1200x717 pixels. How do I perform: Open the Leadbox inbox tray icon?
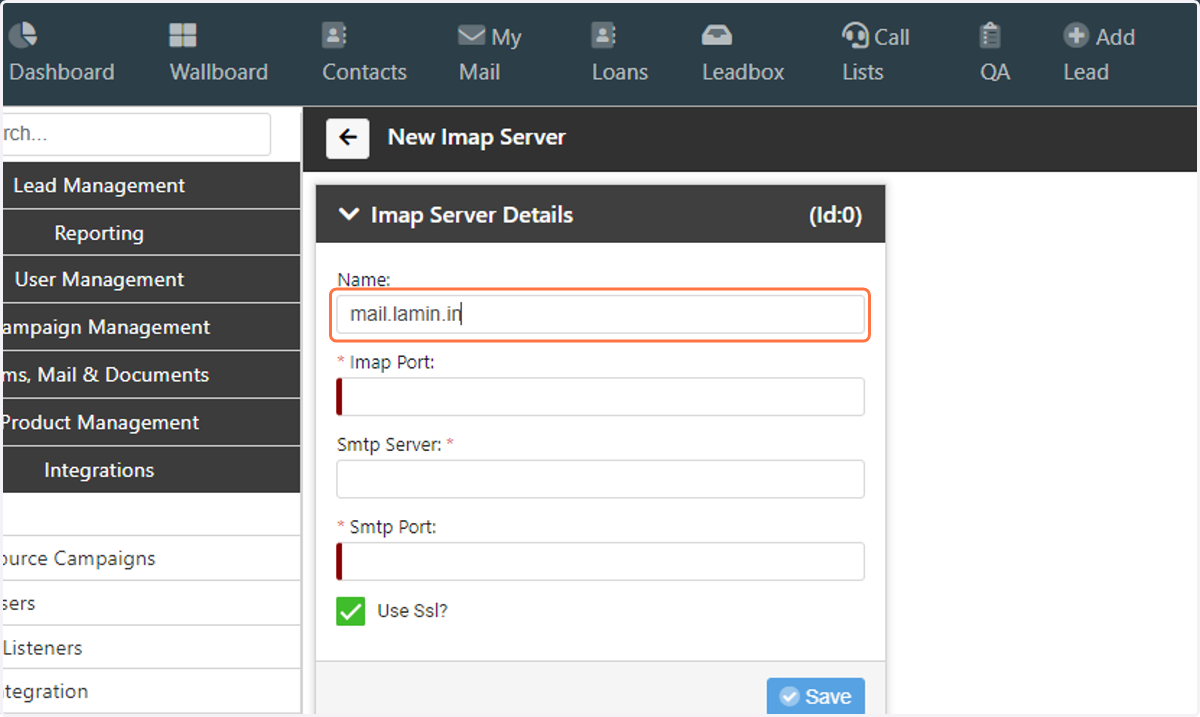coord(717,36)
